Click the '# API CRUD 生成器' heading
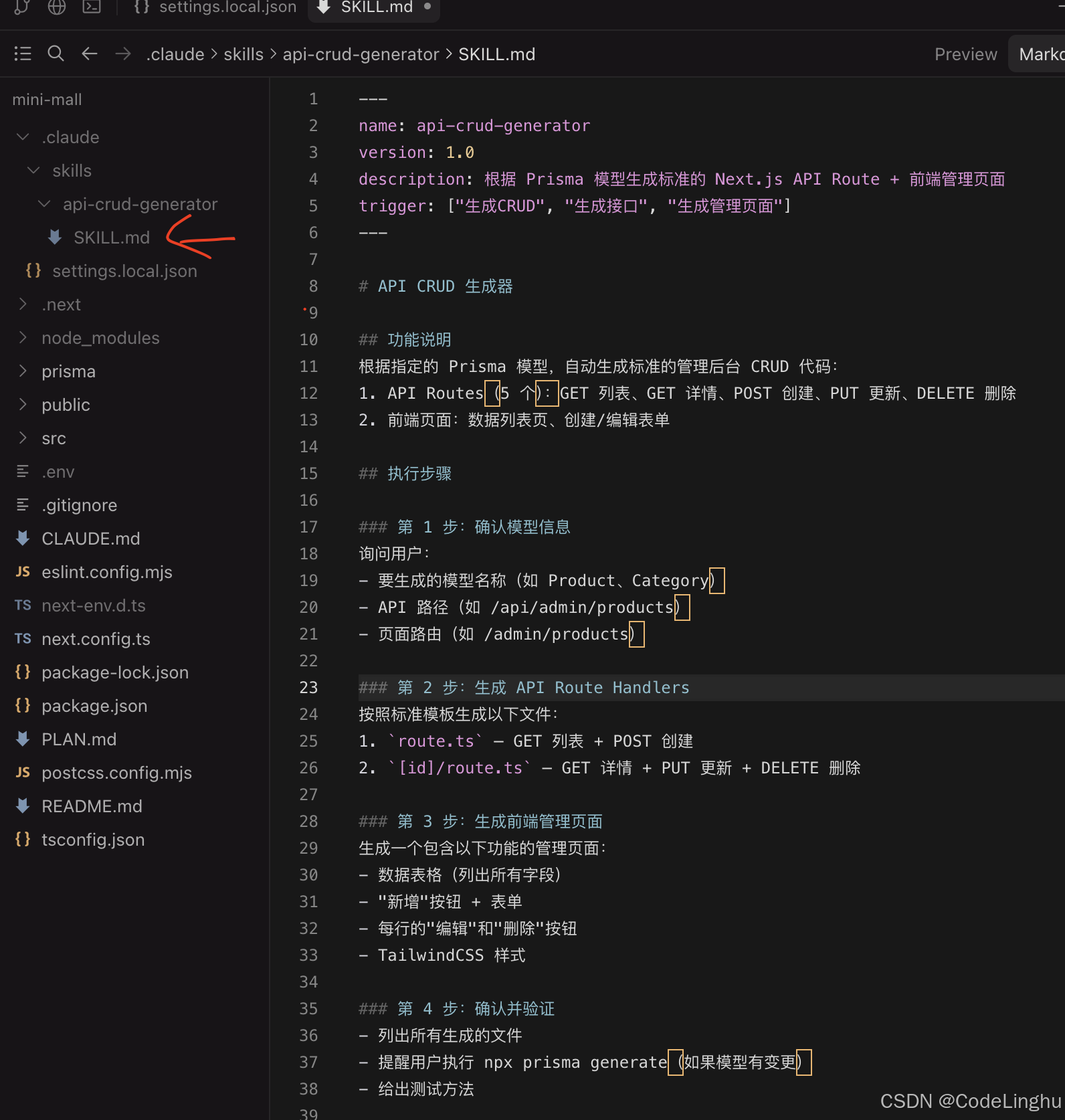 pos(435,286)
